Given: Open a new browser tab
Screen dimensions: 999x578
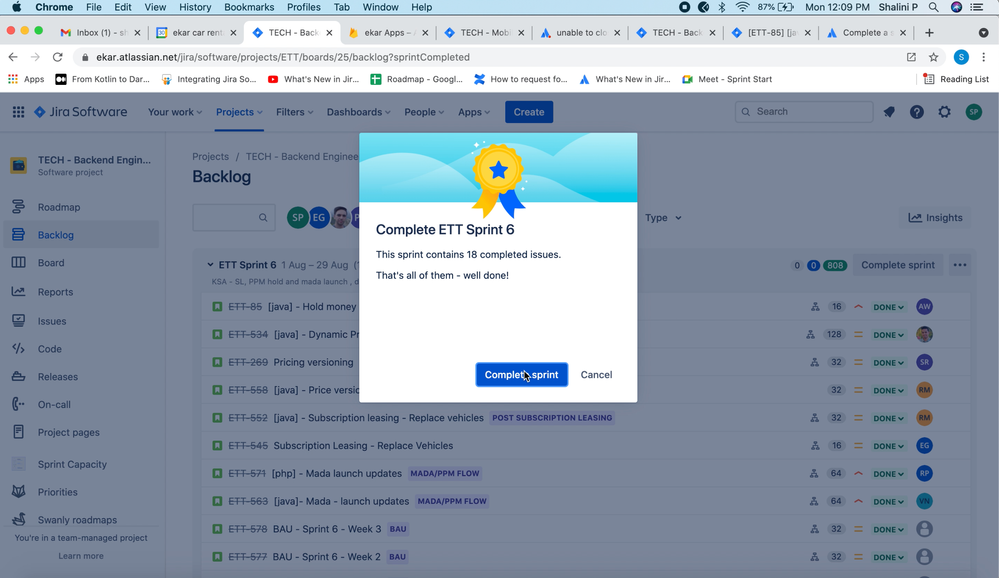Looking at the screenshot, I should click(x=930, y=33).
